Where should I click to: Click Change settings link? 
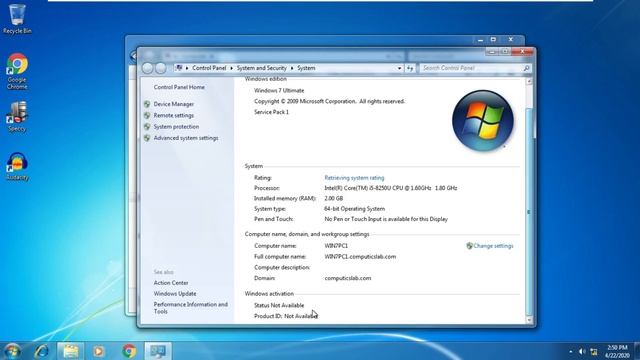click(x=493, y=246)
